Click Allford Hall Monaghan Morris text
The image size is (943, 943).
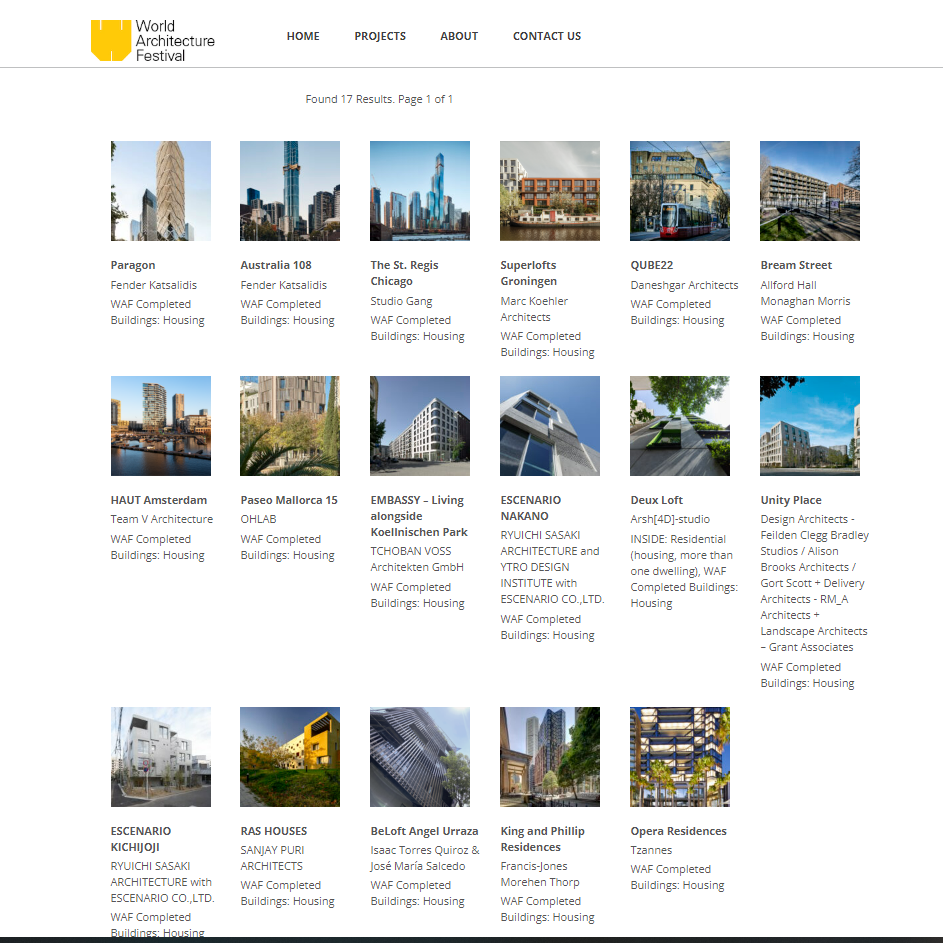coord(805,293)
